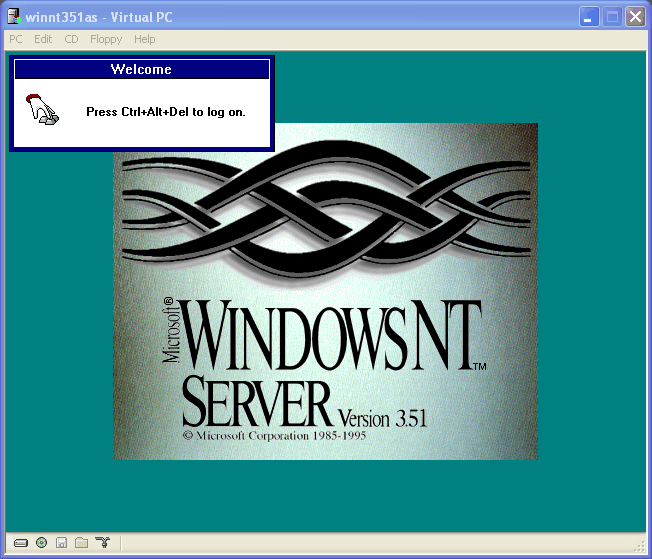The image size is (652, 559).
Task: Click the 'winnt351as - Virtual PC' title text
Action: coord(99,17)
